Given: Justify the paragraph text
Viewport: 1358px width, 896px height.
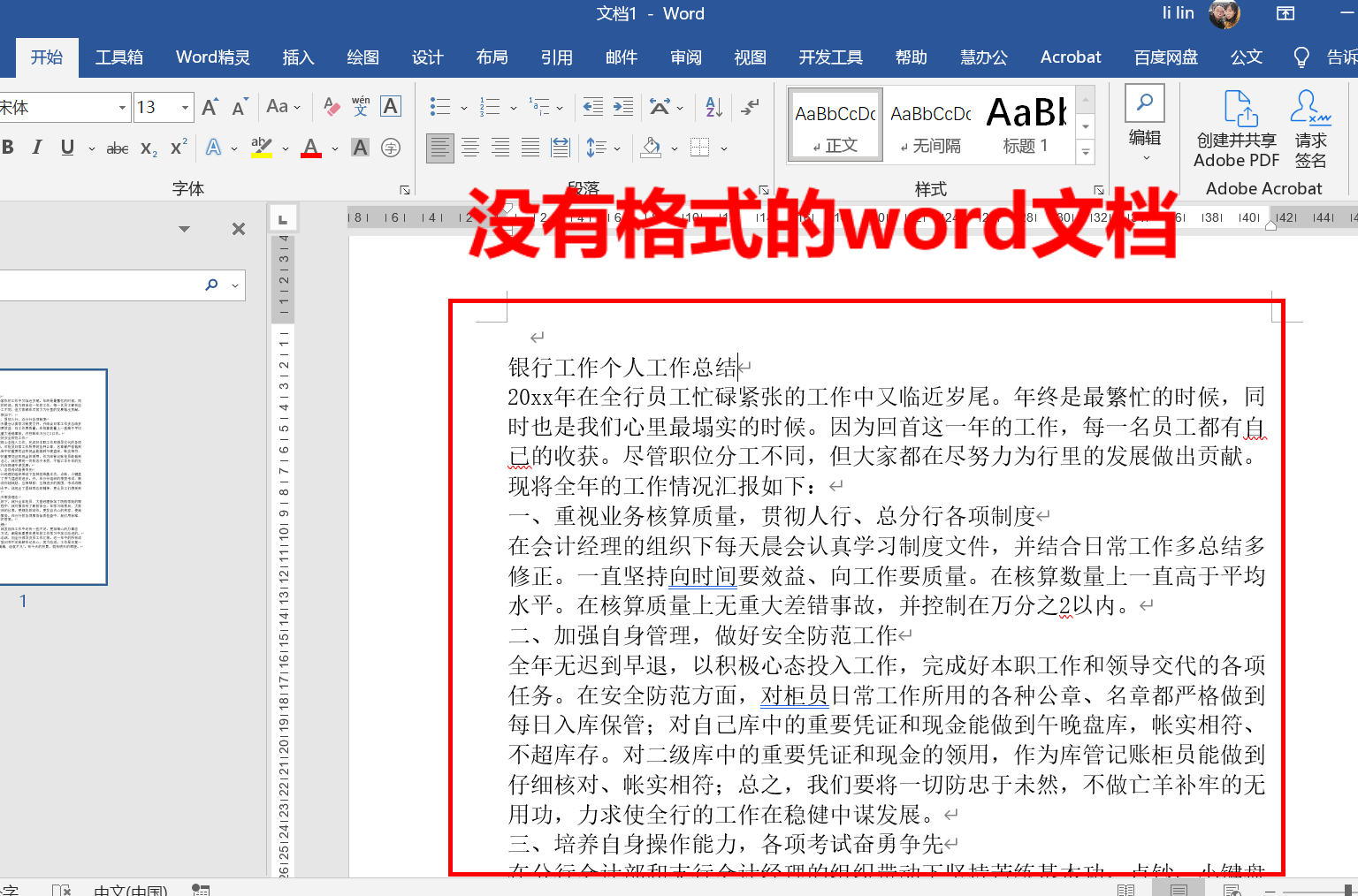Looking at the screenshot, I should pyautogui.click(x=530, y=148).
